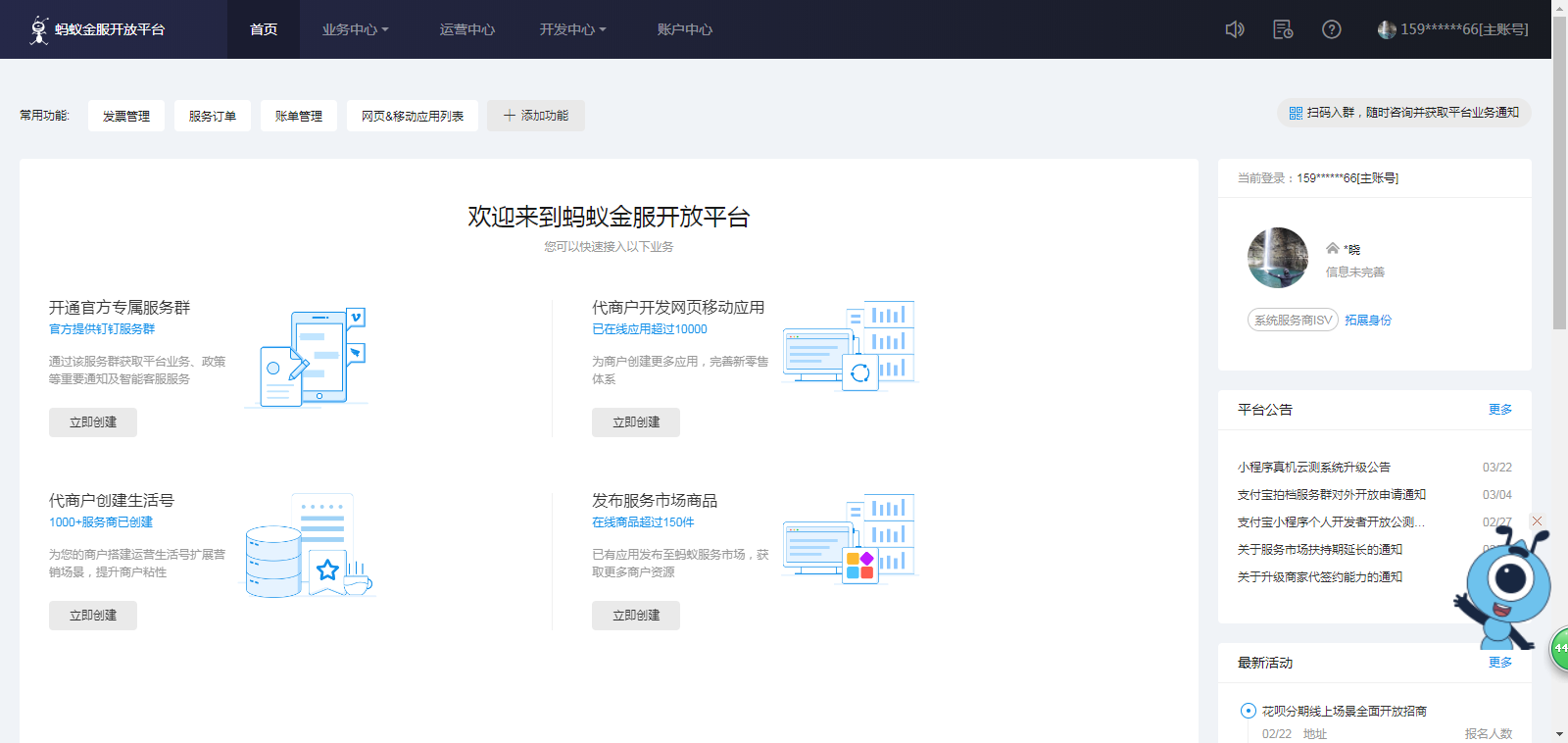Click the 03/04 announcement date

(x=1497, y=495)
